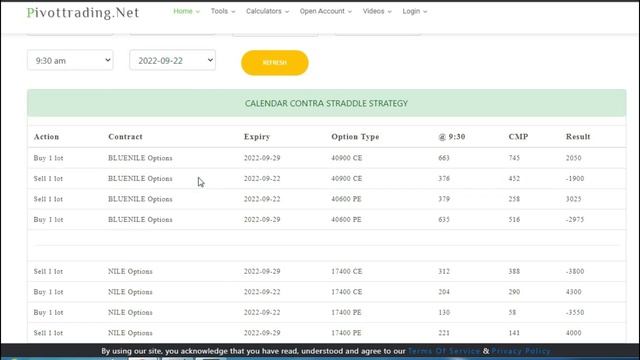Open the Home menu
The width and height of the screenshot is (640, 360).
pos(187,11)
